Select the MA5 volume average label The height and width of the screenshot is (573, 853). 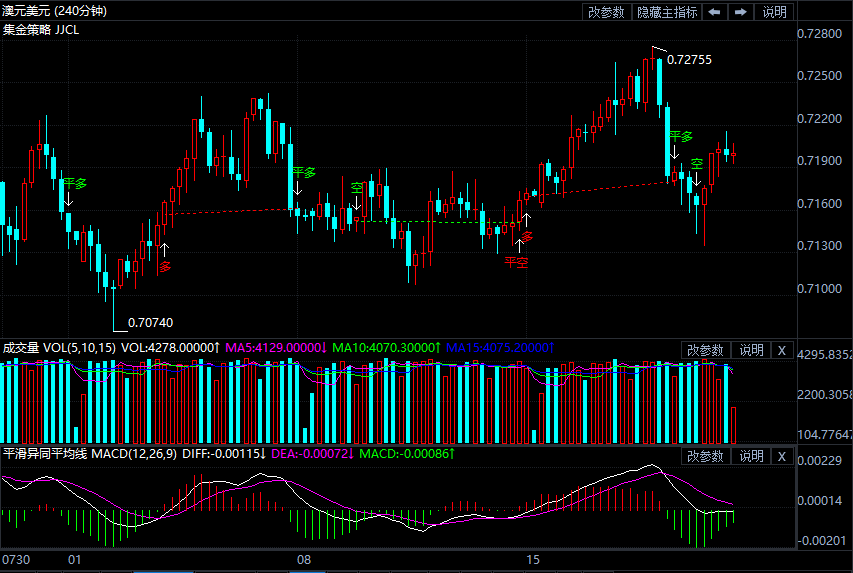pos(275,347)
